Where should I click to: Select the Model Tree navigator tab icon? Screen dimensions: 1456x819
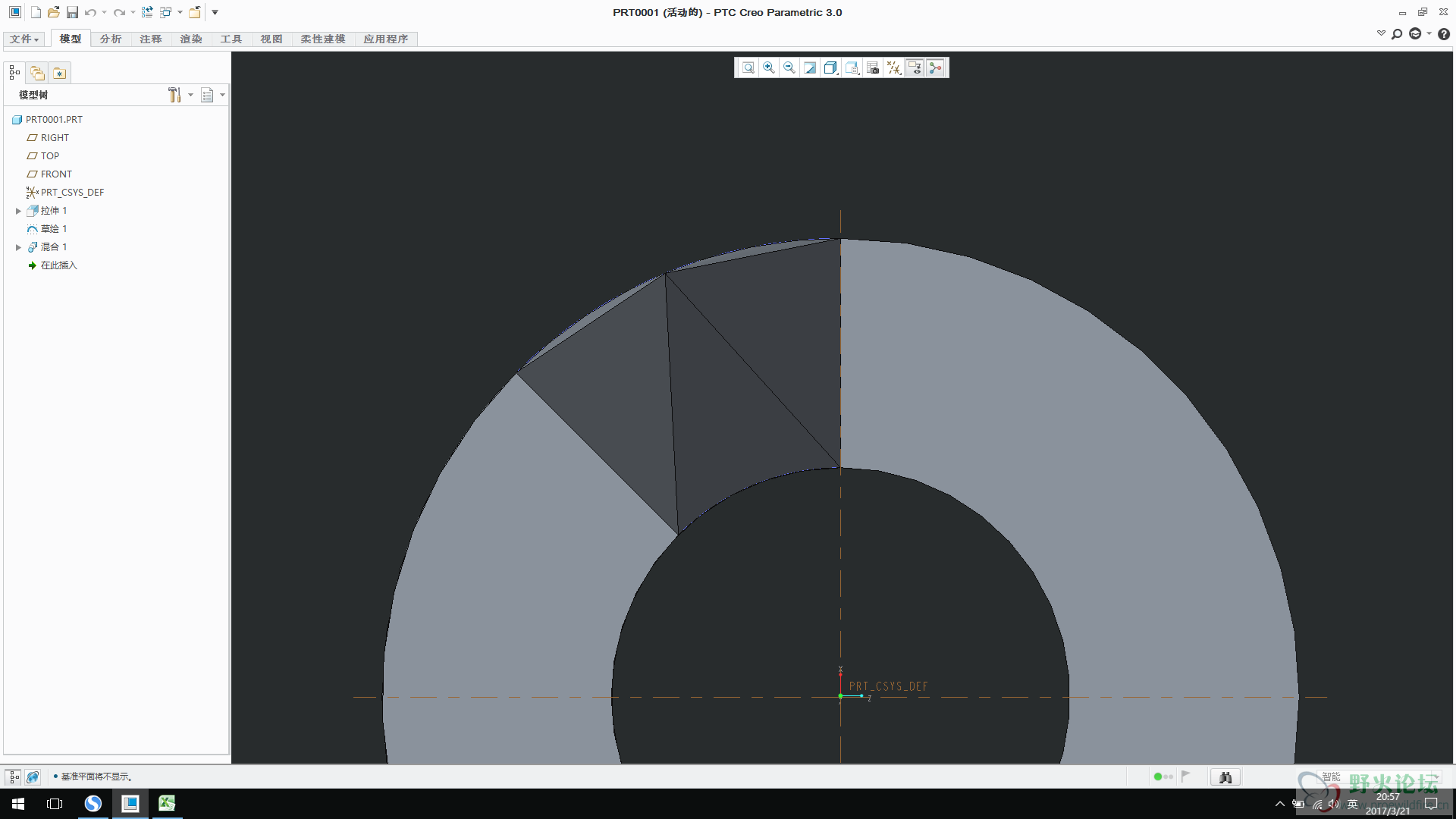[15, 73]
